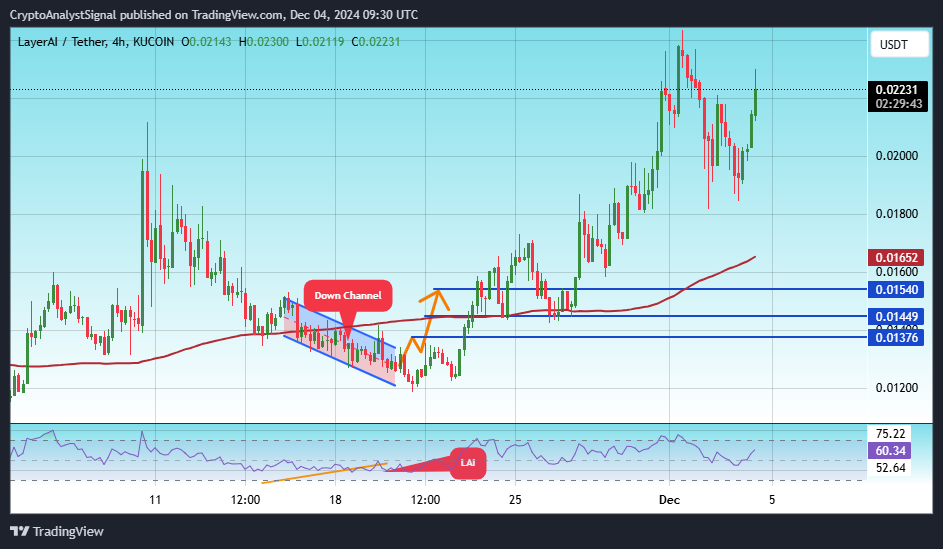Click the Dec date on time axis
The image size is (943, 549).
coord(669,500)
